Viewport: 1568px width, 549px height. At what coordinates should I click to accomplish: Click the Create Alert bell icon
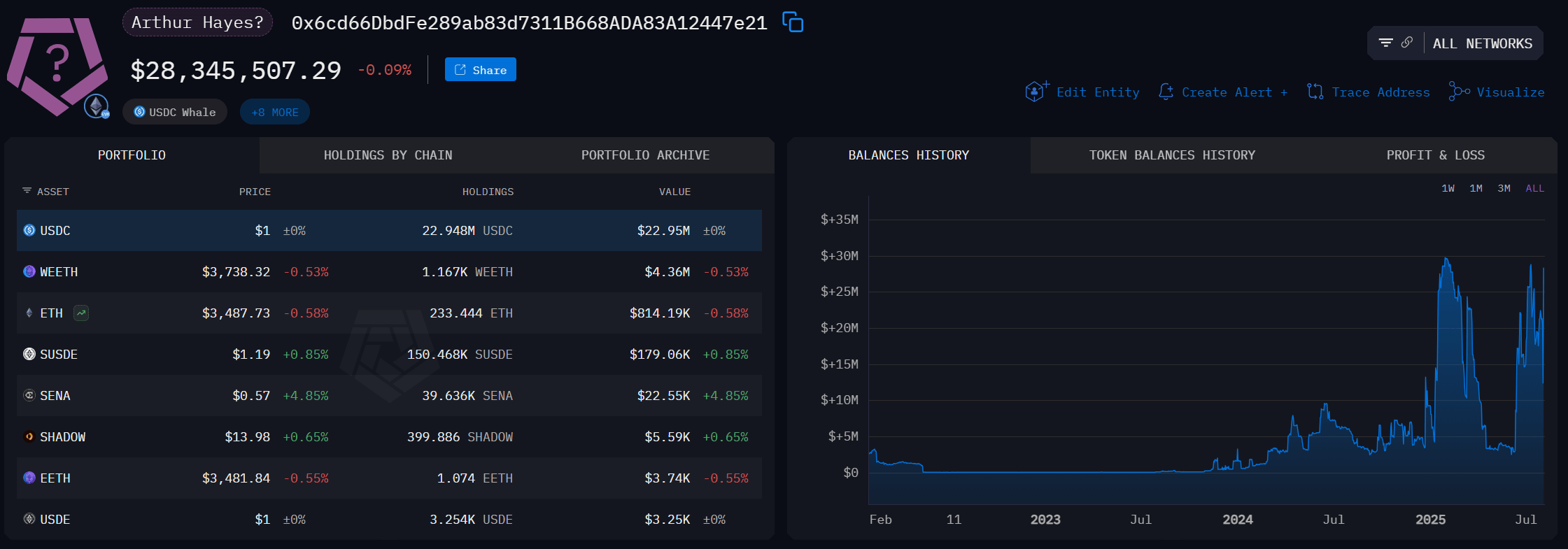pyautogui.click(x=1166, y=92)
